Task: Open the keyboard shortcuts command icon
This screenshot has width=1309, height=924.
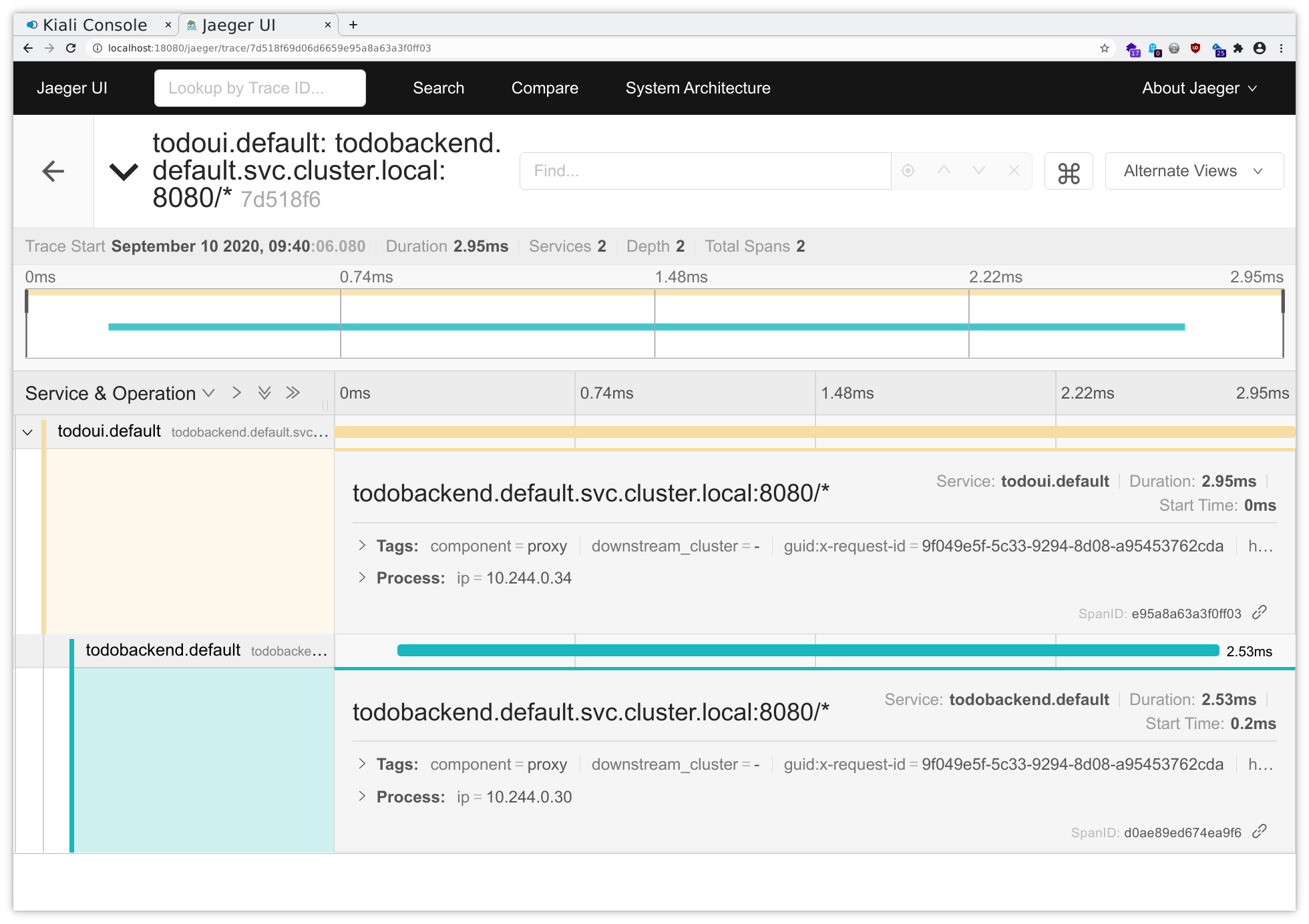Action: click(x=1069, y=172)
